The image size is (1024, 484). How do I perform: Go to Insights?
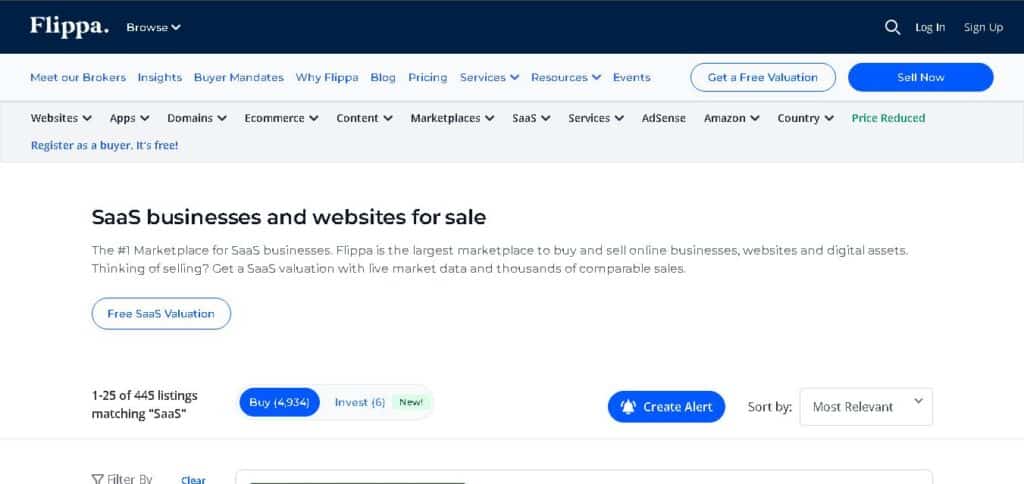(159, 77)
